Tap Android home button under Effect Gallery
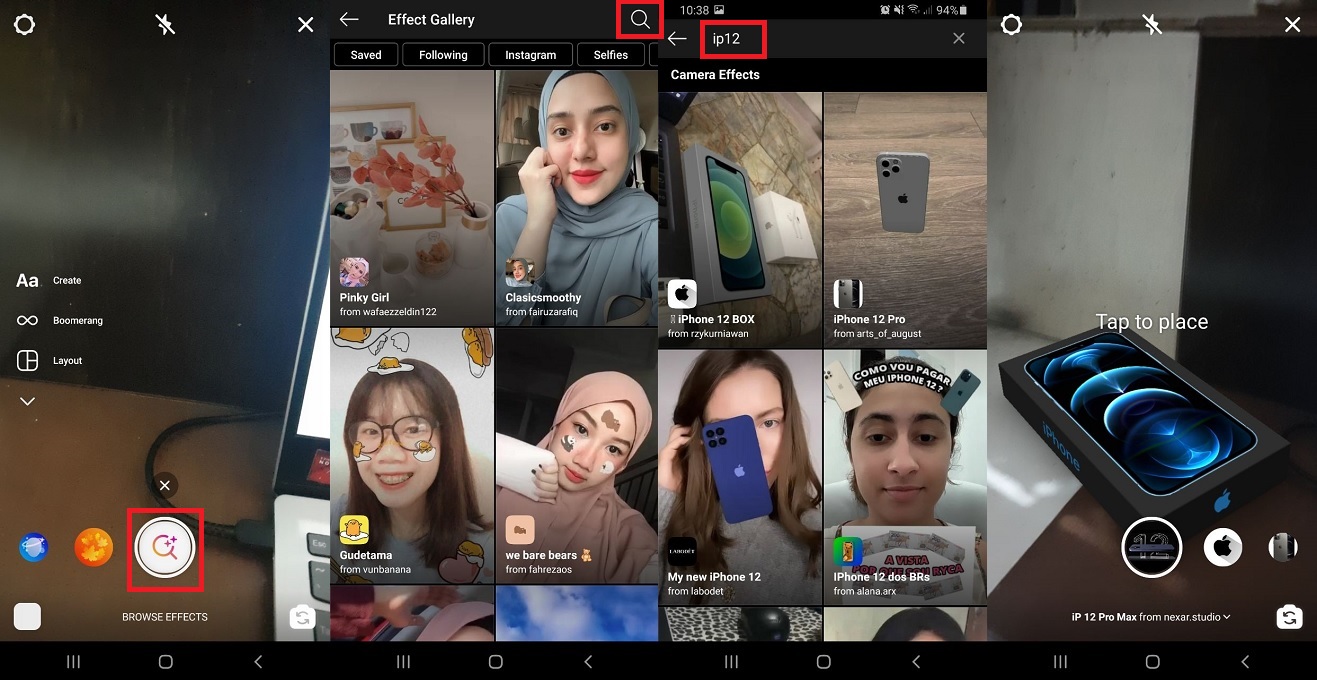The width and height of the screenshot is (1317, 680). pyautogui.click(x=495, y=662)
